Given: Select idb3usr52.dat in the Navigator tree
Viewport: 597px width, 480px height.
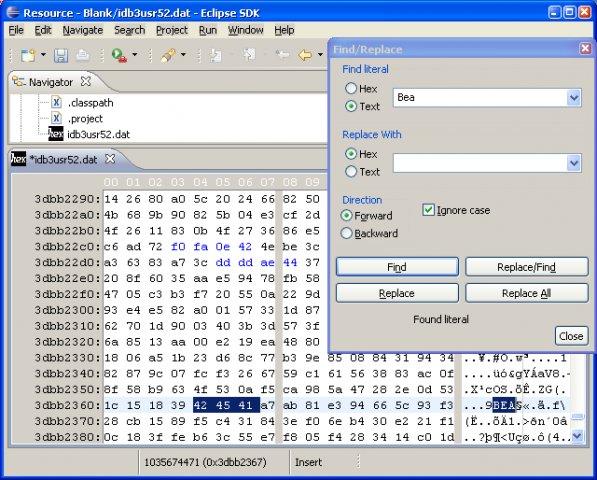Looking at the screenshot, I should point(98,134).
